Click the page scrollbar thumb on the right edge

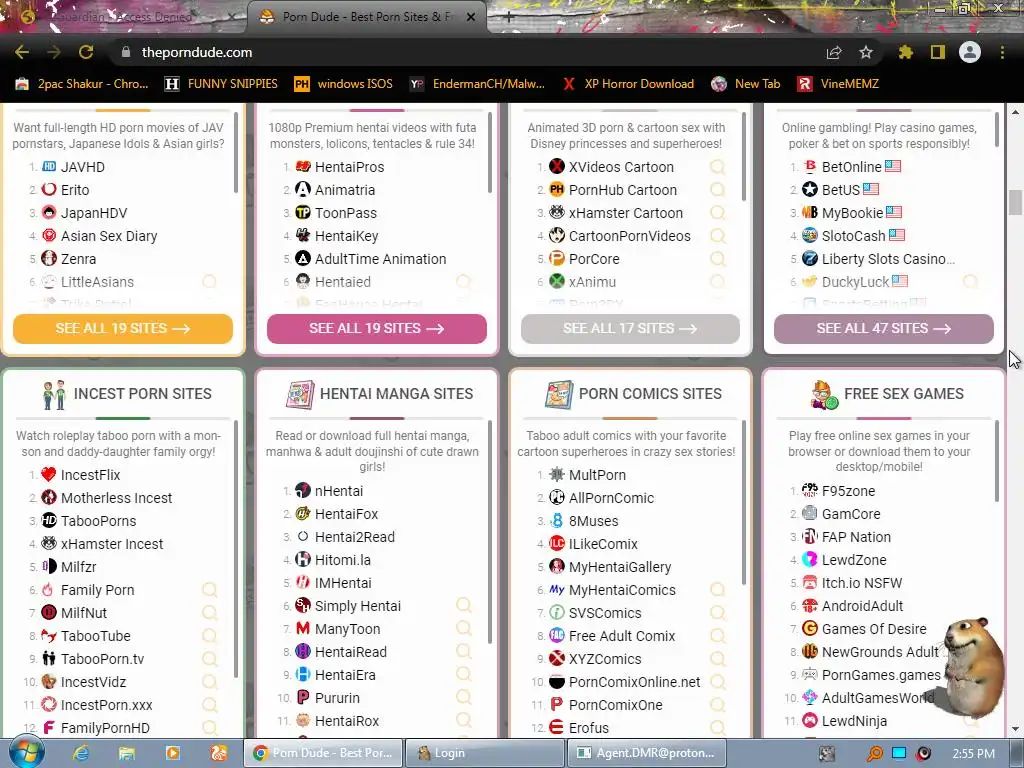(x=1015, y=202)
